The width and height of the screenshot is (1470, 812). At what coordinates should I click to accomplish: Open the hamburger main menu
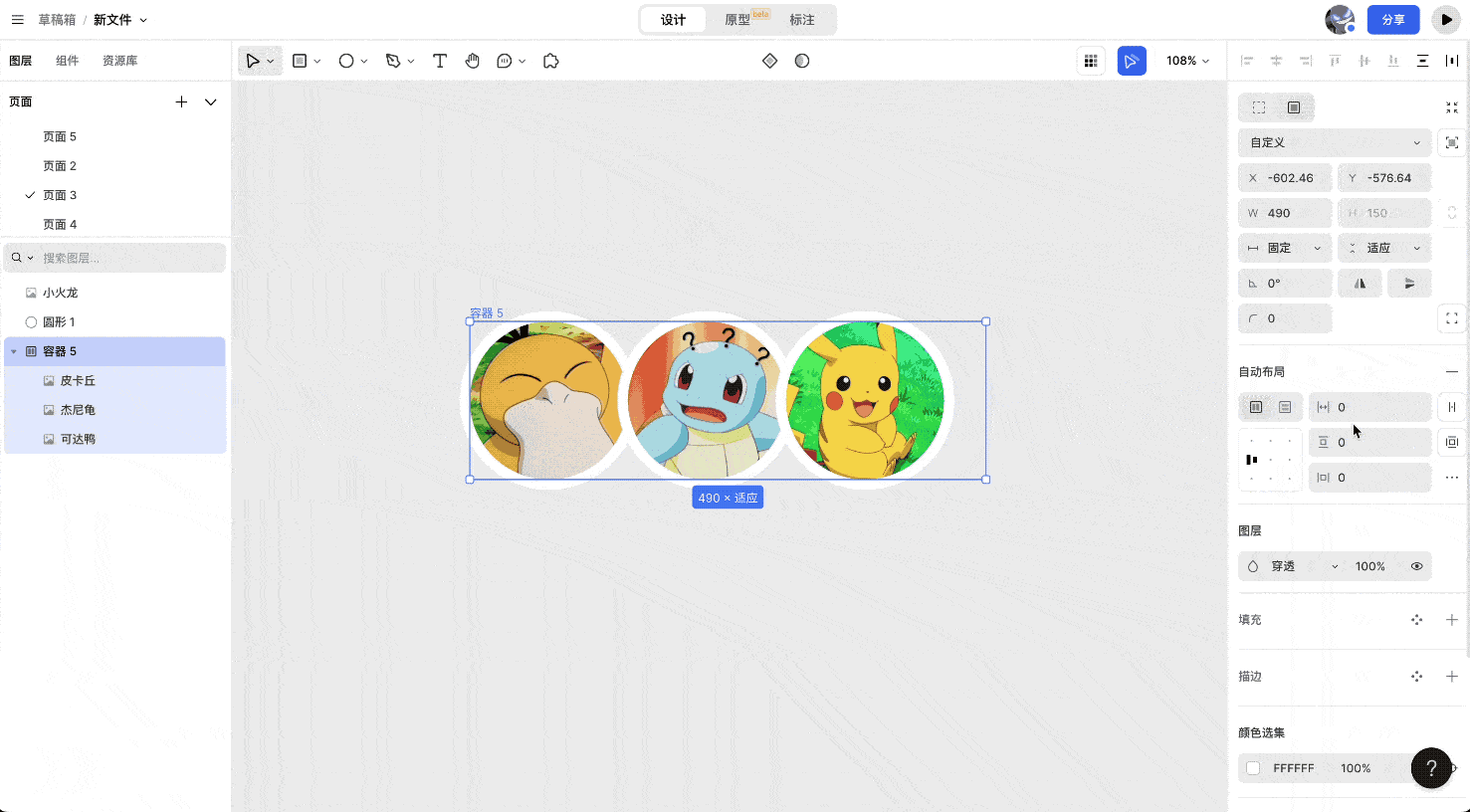click(17, 20)
